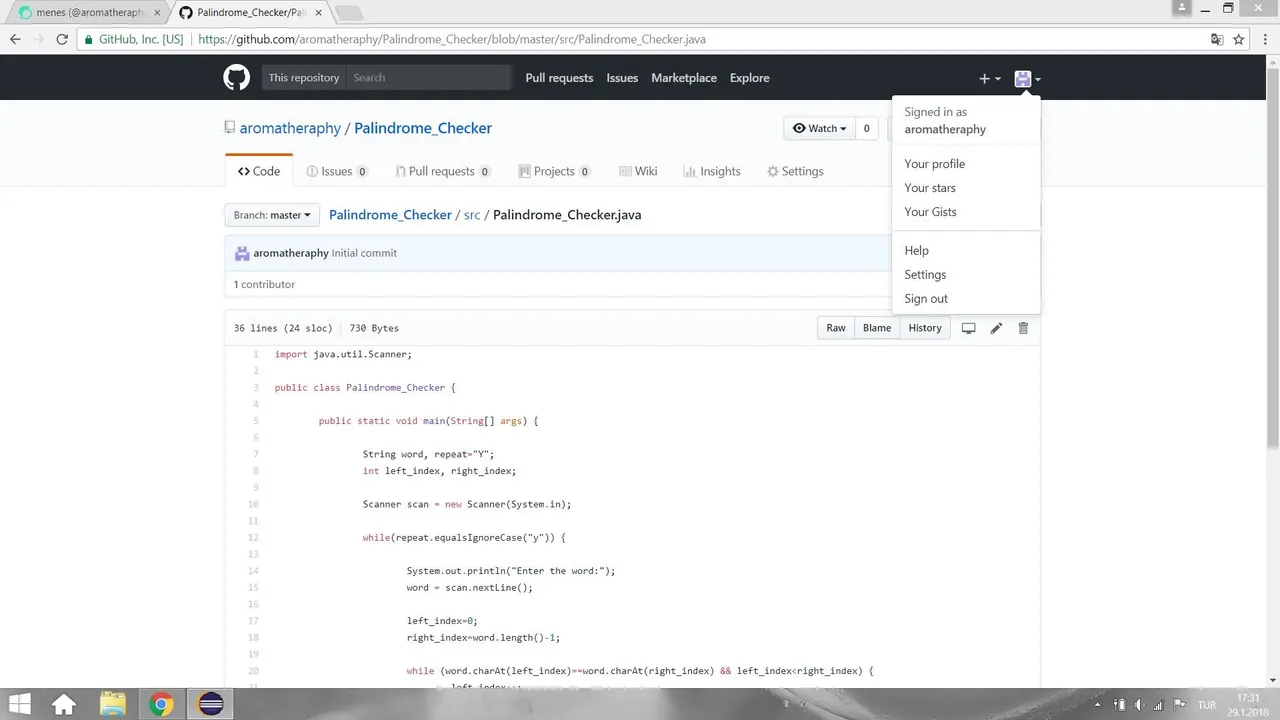Click line number 1 in code view
The height and width of the screenshot is (720, 1280).
[255, 354]
